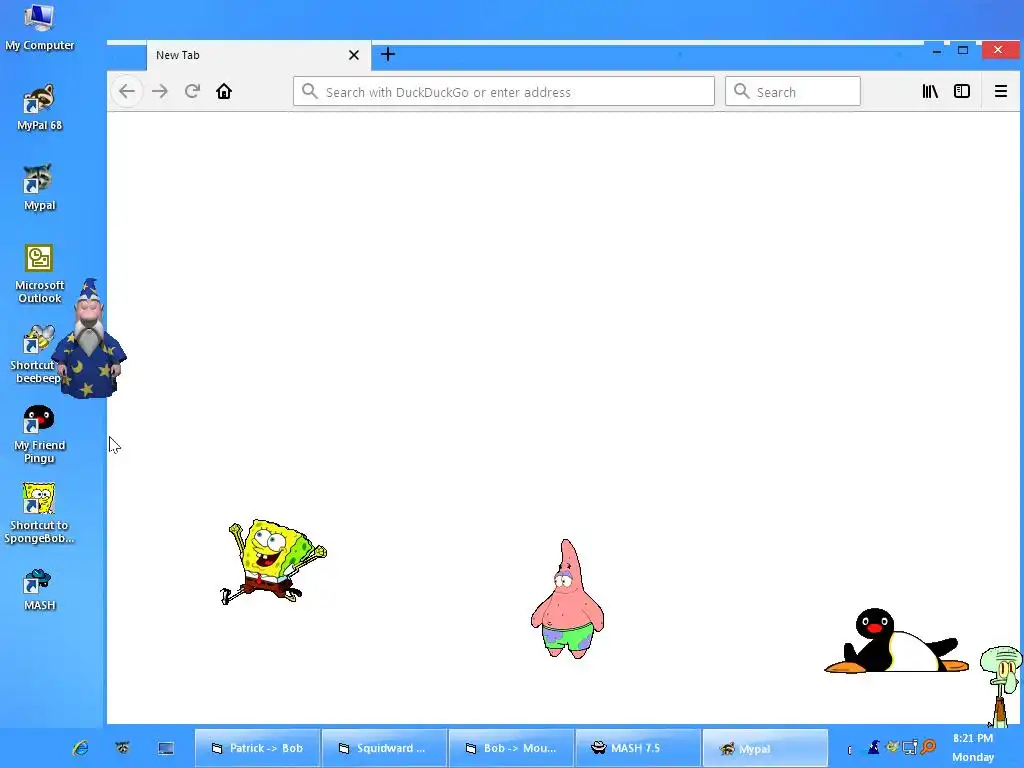Click the orange magnifier tray icon
This screenshot has width=1024, height=768.
coord(928,746)
